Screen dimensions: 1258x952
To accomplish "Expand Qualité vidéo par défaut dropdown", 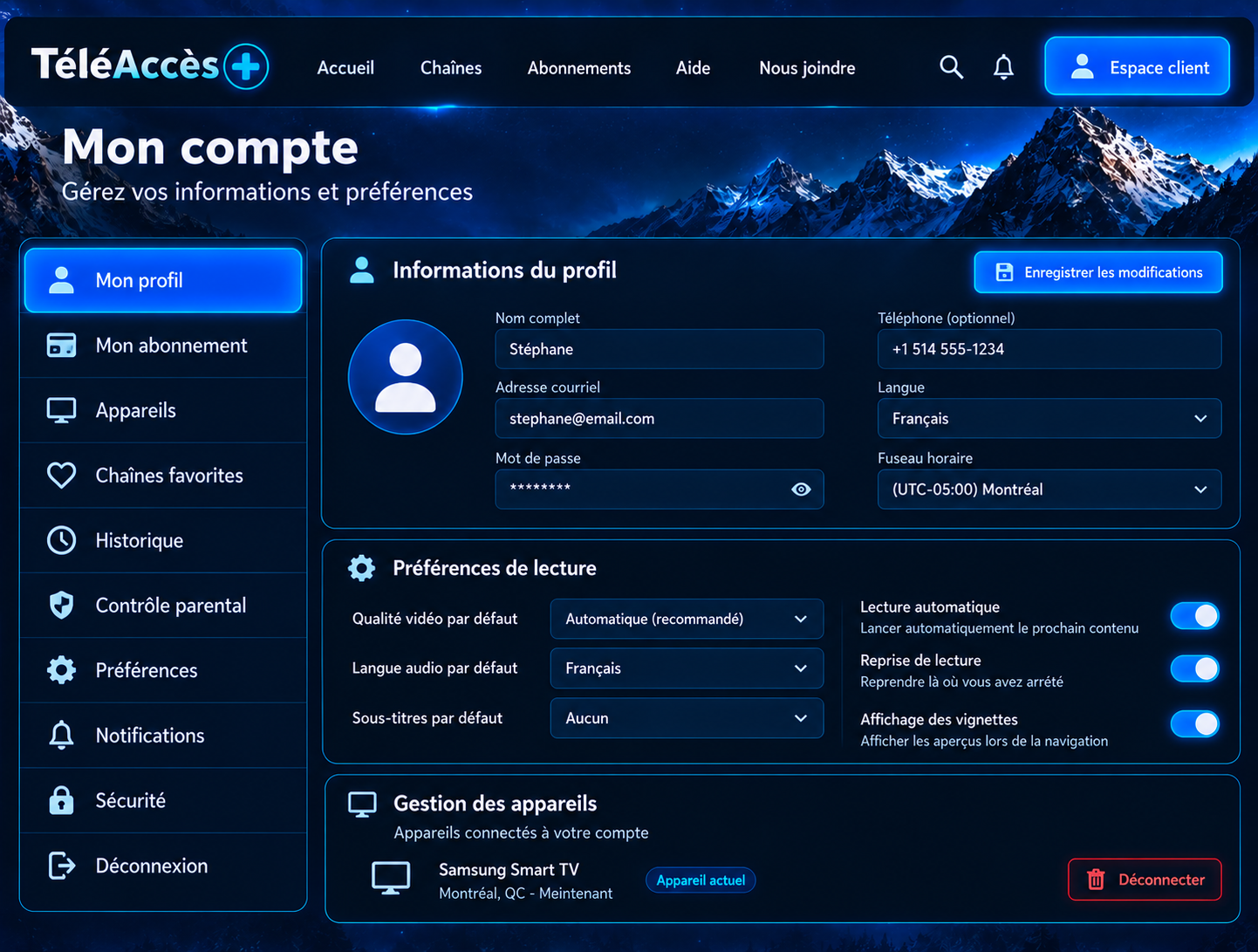I will tap(687, 619).
